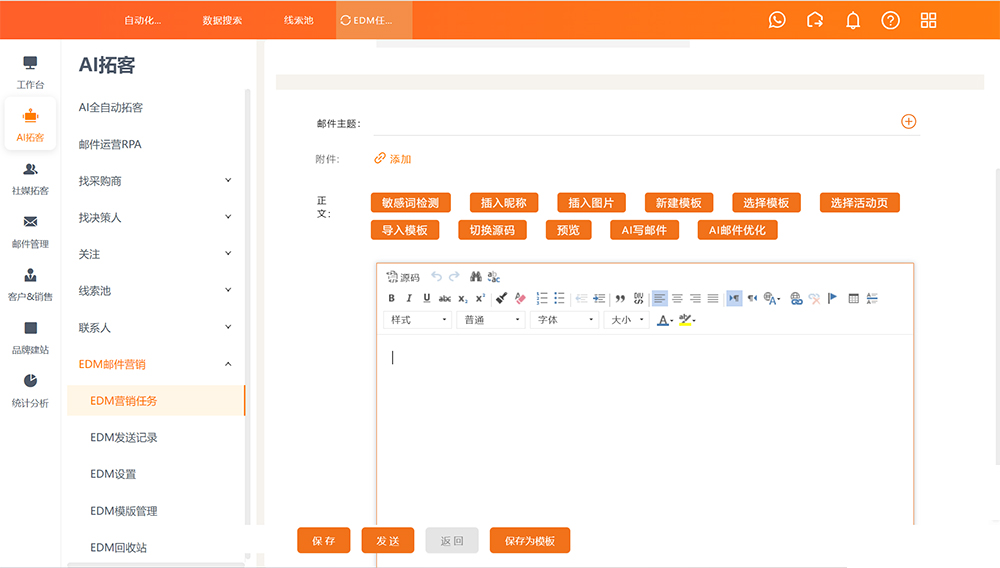Expand the 关注 menu
The height and width of the screenshot is (568, 1000).
click(x=156, y=254)
